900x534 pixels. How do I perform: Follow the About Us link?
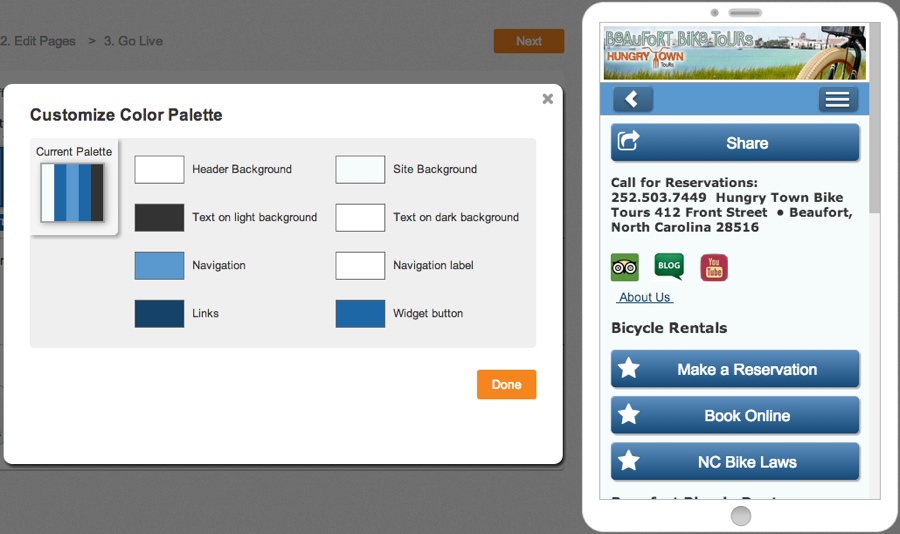(x=645, y=297)
